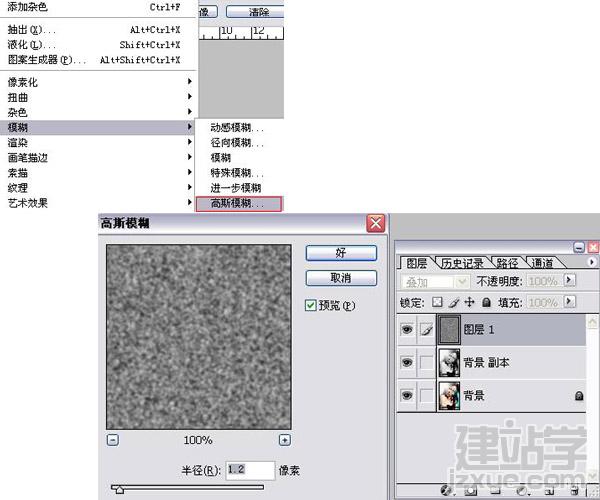Expand the 杂色 submenu arrow
Viewport: 600px width, 500px height.
pos(189,112)
